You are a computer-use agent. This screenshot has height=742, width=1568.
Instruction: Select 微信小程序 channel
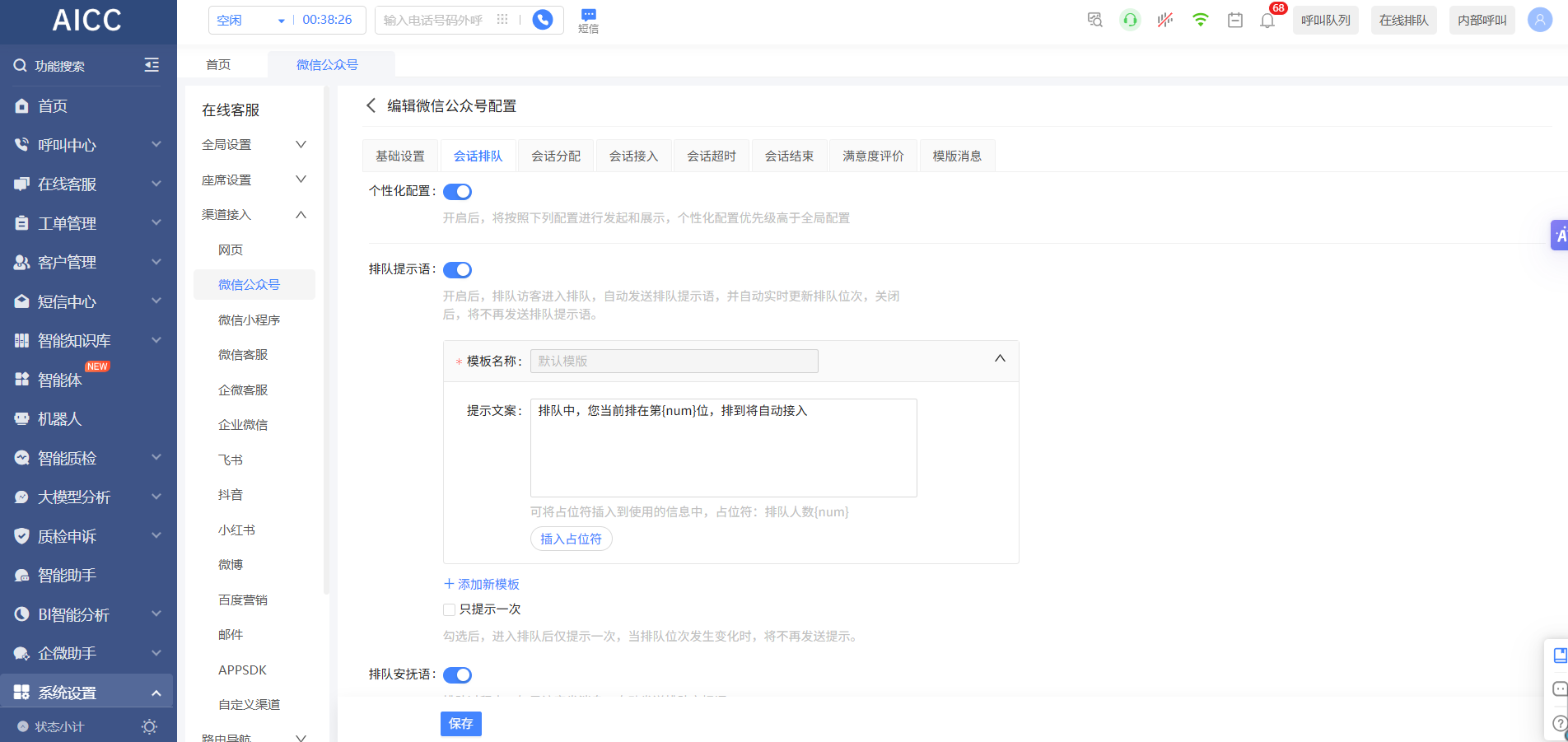pos(254,320)
